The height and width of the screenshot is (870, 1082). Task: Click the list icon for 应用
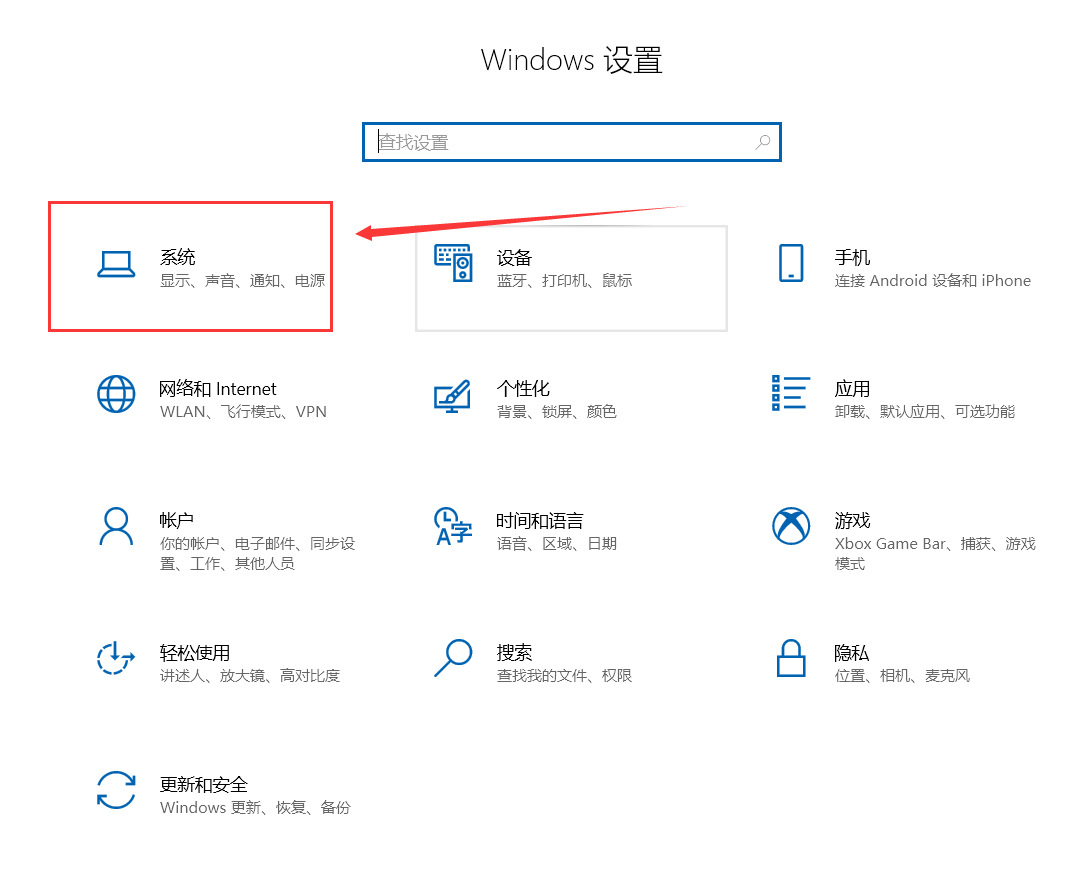(x=791, y=393)
